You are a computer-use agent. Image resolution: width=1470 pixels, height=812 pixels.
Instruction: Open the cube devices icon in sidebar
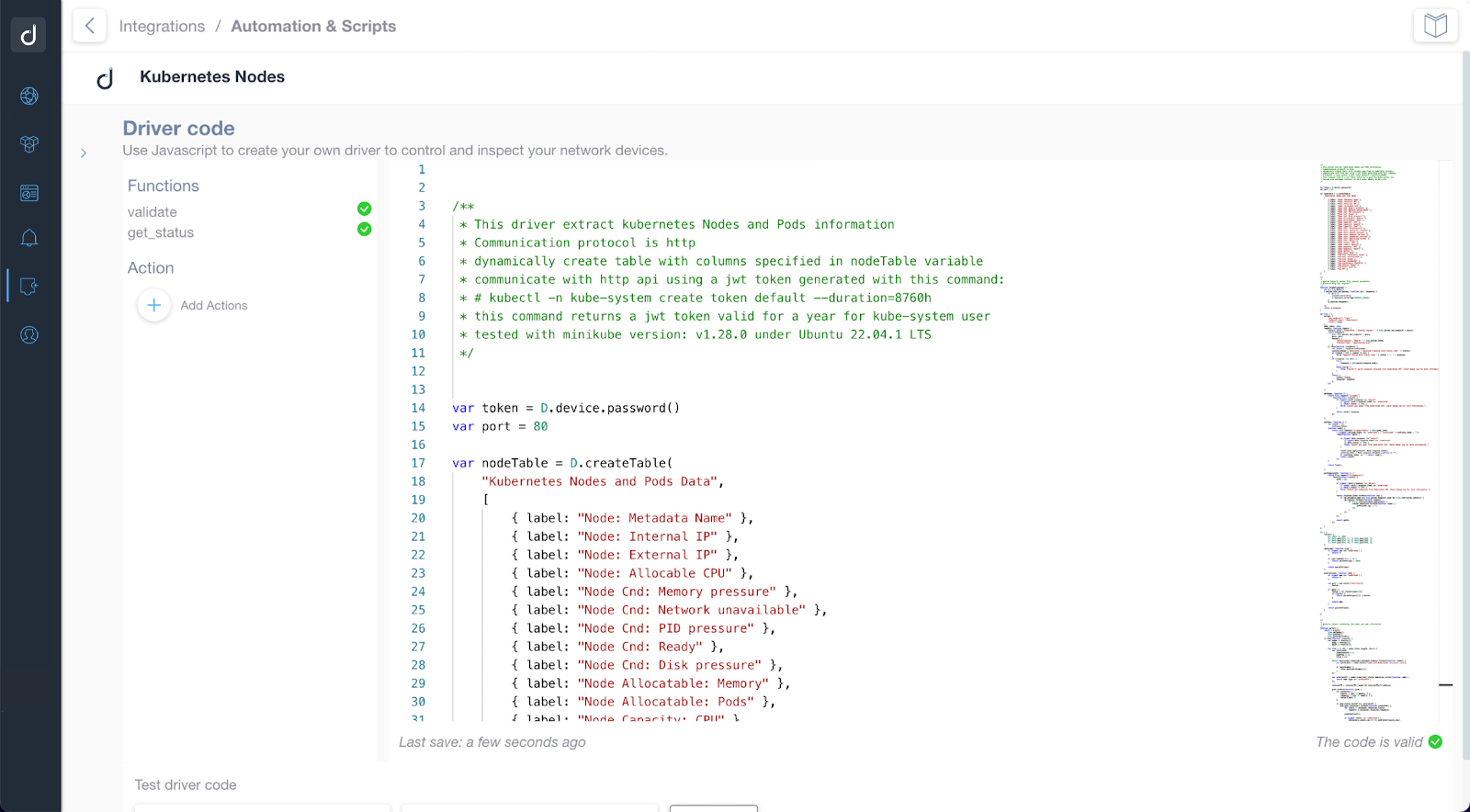(x=29, y=144)
